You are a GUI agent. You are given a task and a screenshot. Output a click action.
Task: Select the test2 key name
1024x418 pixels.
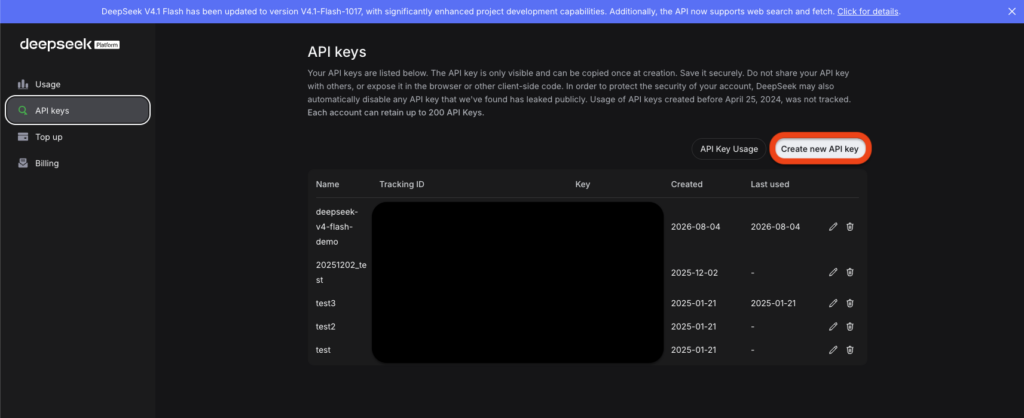click(326, 327)
